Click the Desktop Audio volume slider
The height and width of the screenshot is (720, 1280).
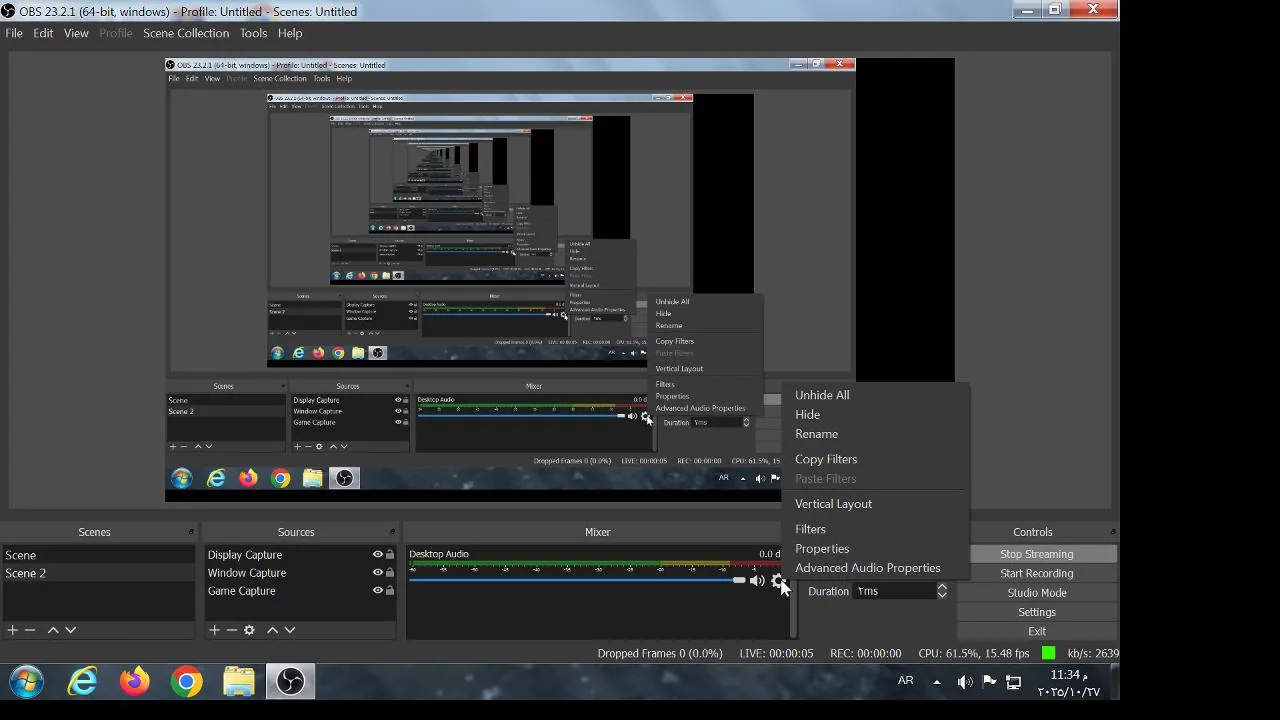pos(577,580)
